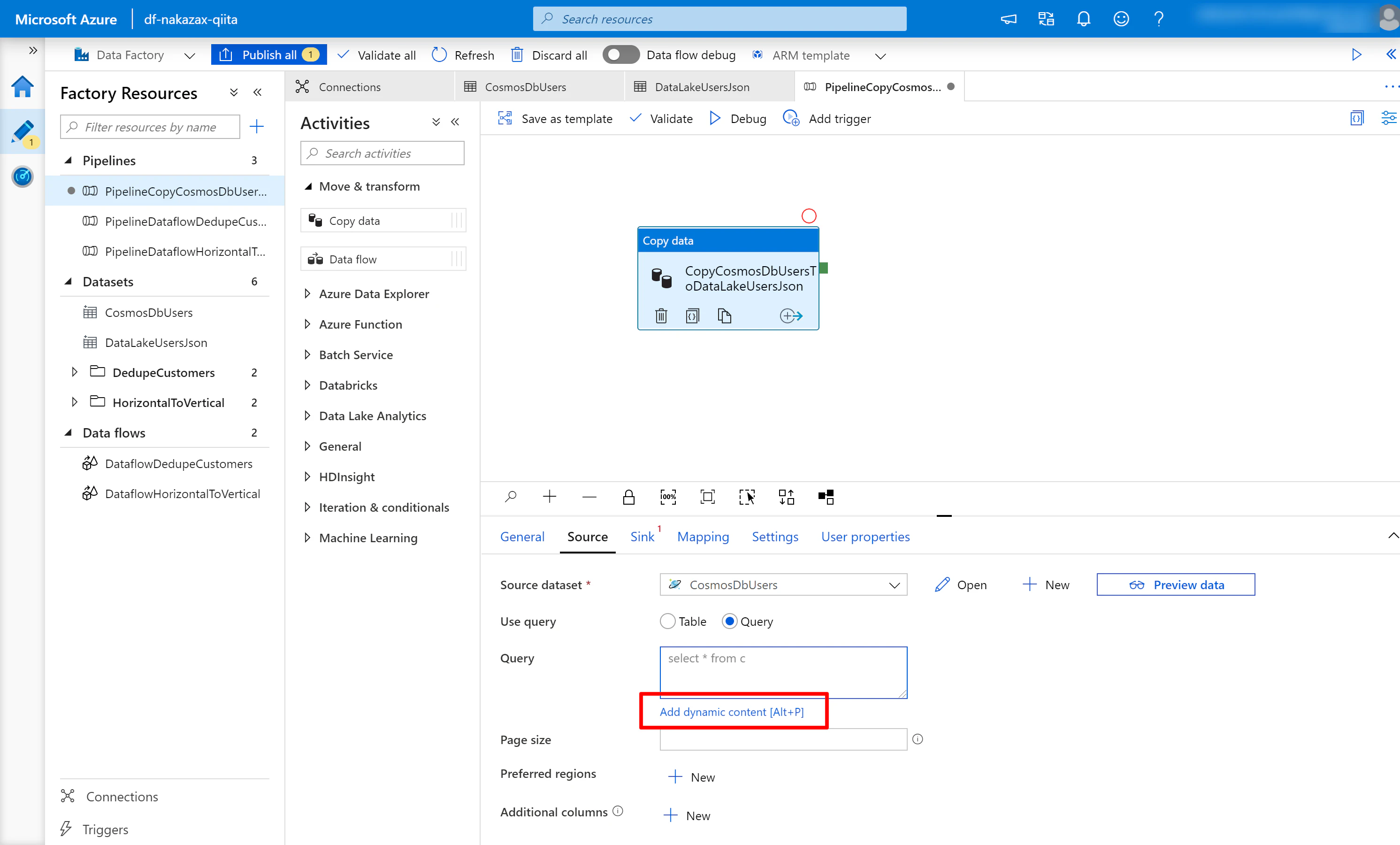Viewport: 1400px width, 845px height.
Task: Click the Publish all button
Action: coord(269,55)
